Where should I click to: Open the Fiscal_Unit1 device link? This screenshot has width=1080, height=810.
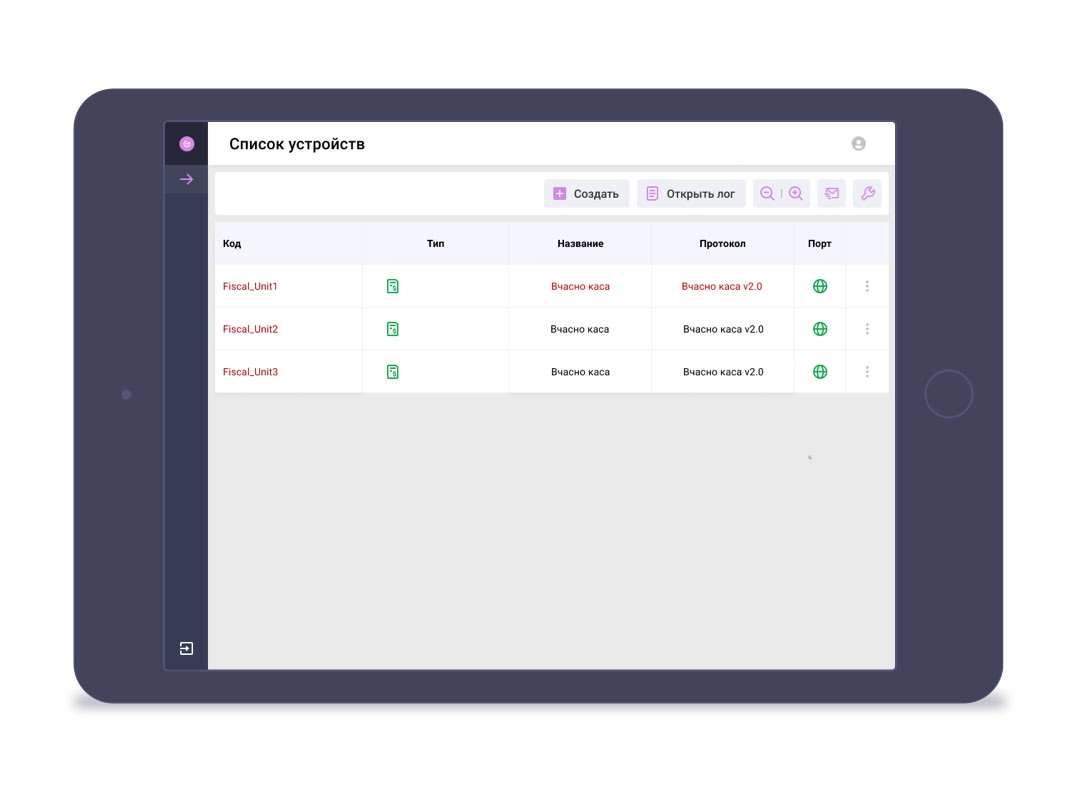[250, 287]
